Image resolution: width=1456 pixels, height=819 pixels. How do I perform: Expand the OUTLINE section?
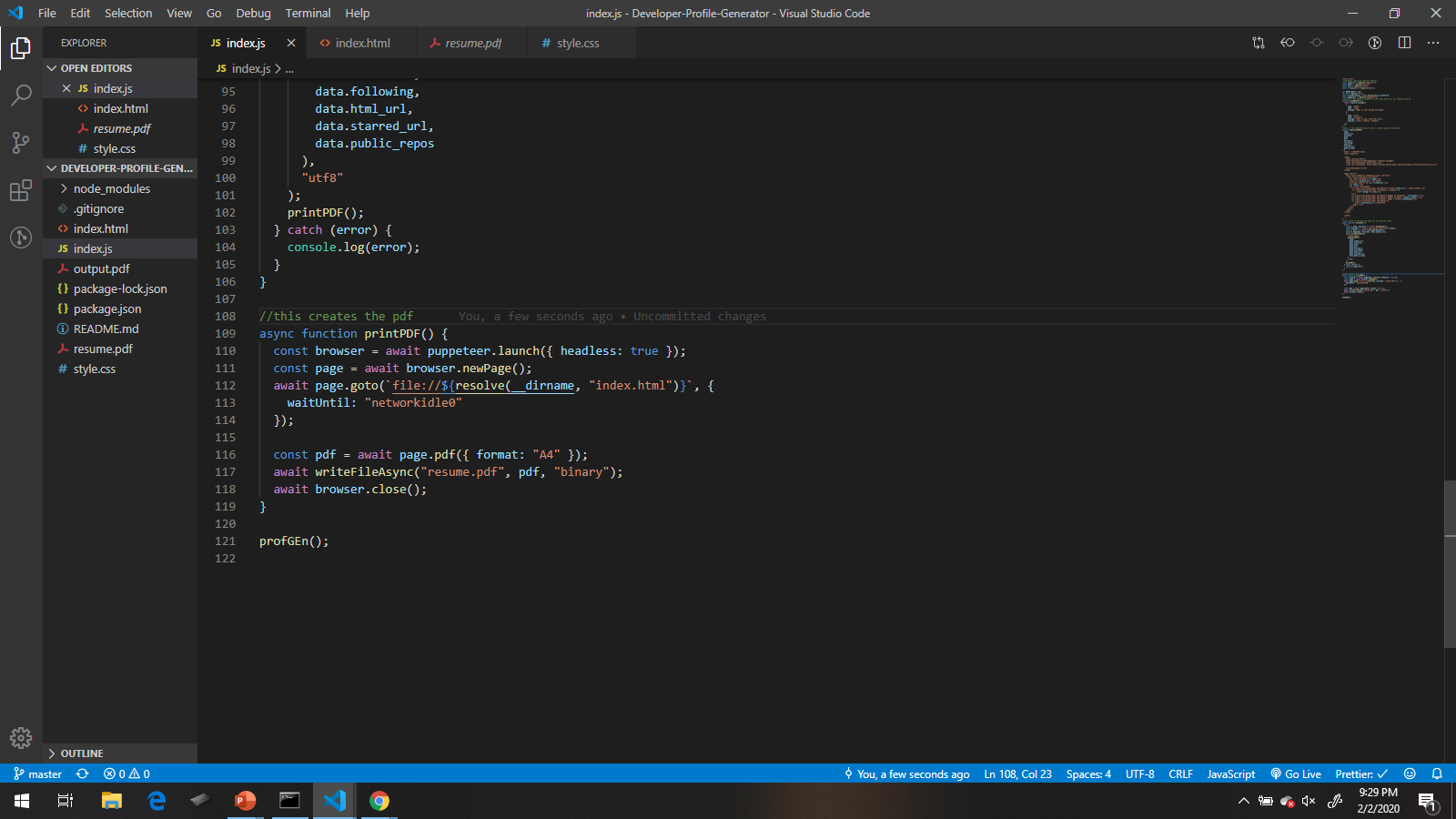[80, 753]
